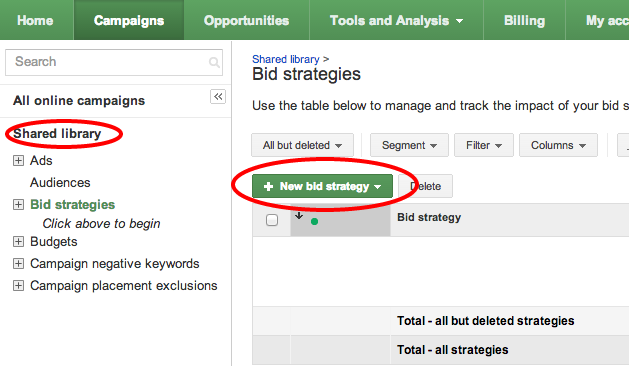Expand the Ads tree plus icon
Screen dimensions: 629x366
click(18, 161)
